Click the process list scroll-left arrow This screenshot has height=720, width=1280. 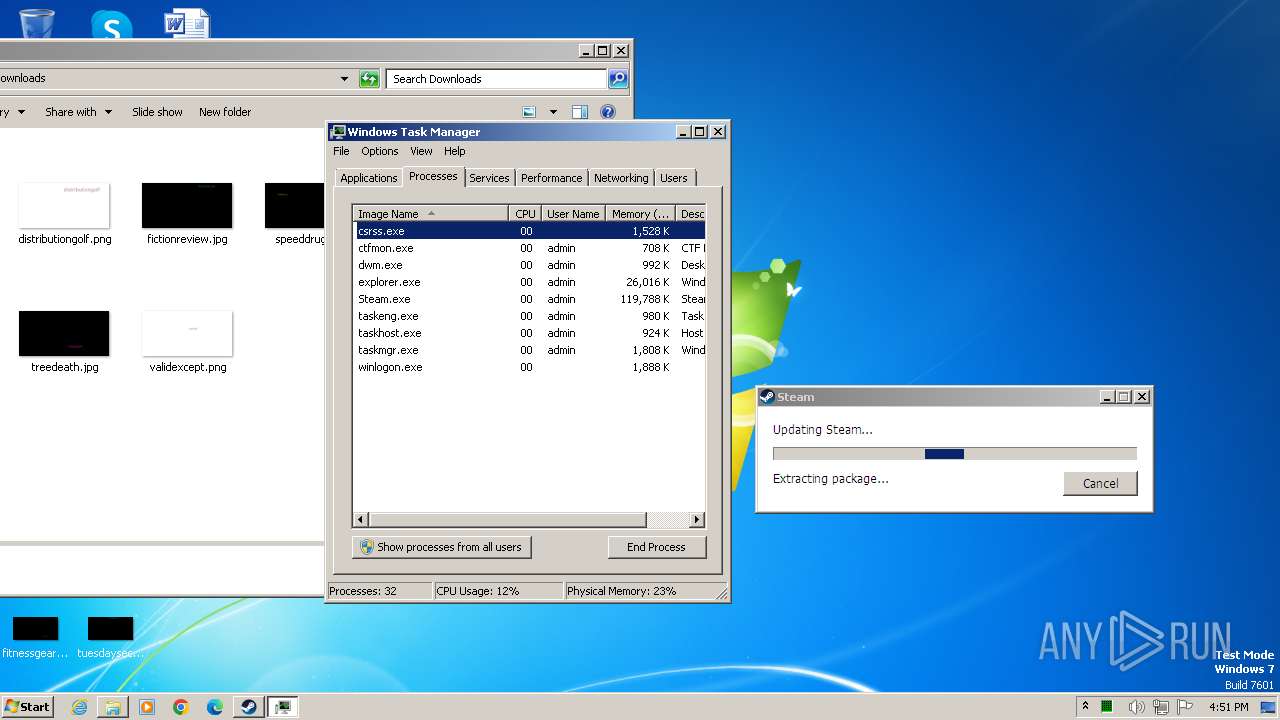361,520
